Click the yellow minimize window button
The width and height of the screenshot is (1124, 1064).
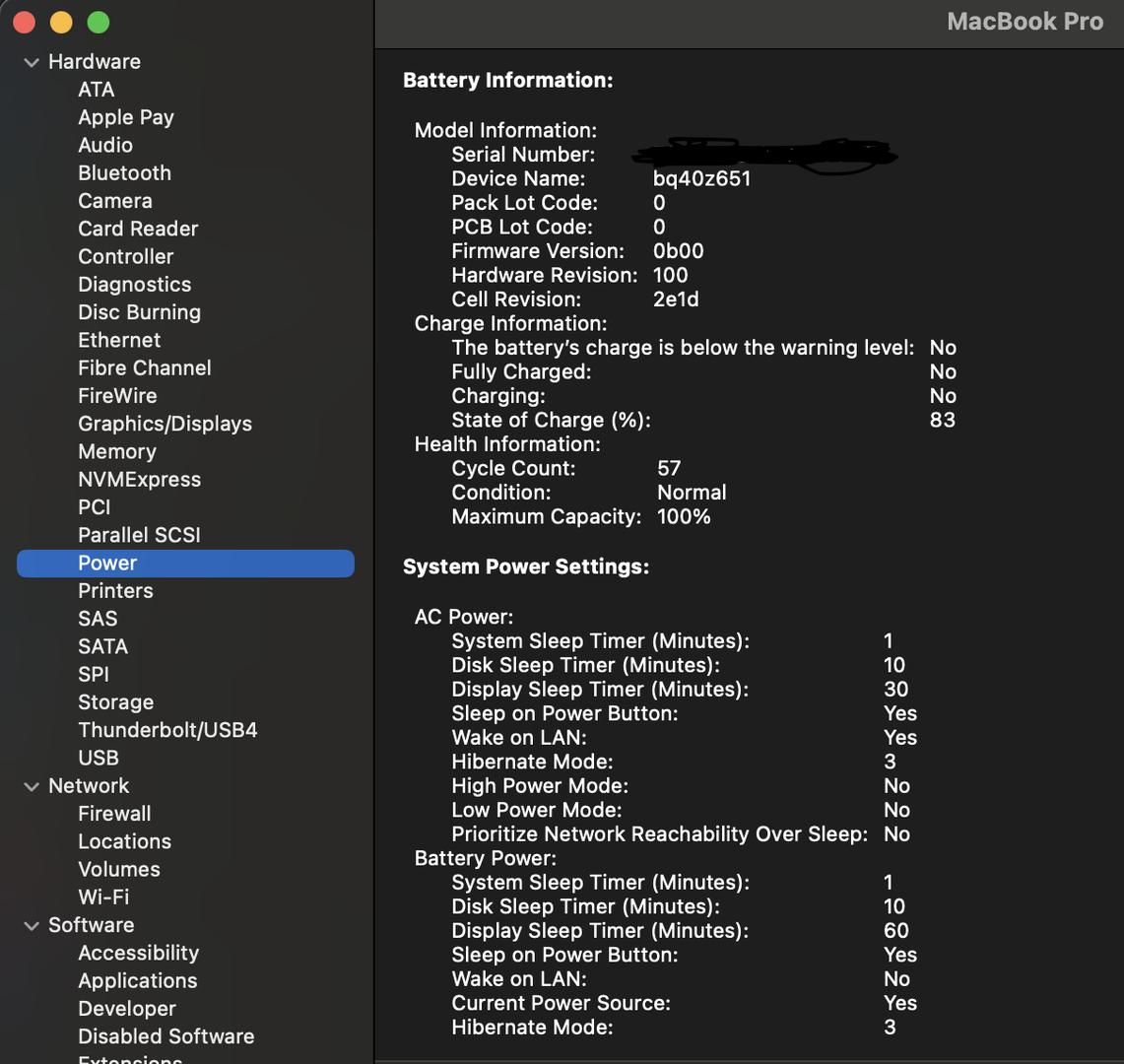point(61,23)
